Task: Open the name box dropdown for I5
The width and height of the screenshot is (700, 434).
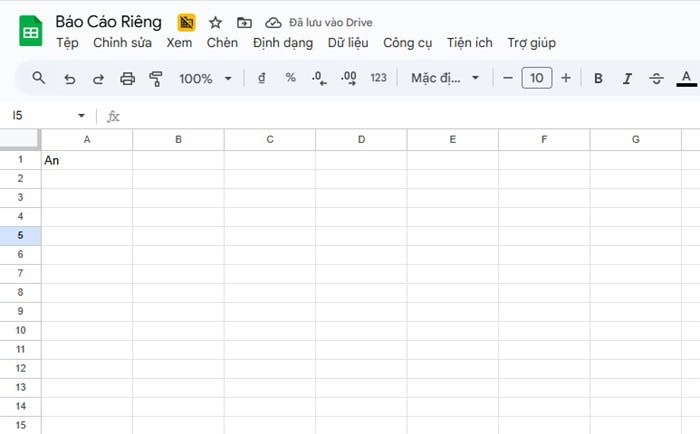Action: pyautogui.click(x=81, y=116)
